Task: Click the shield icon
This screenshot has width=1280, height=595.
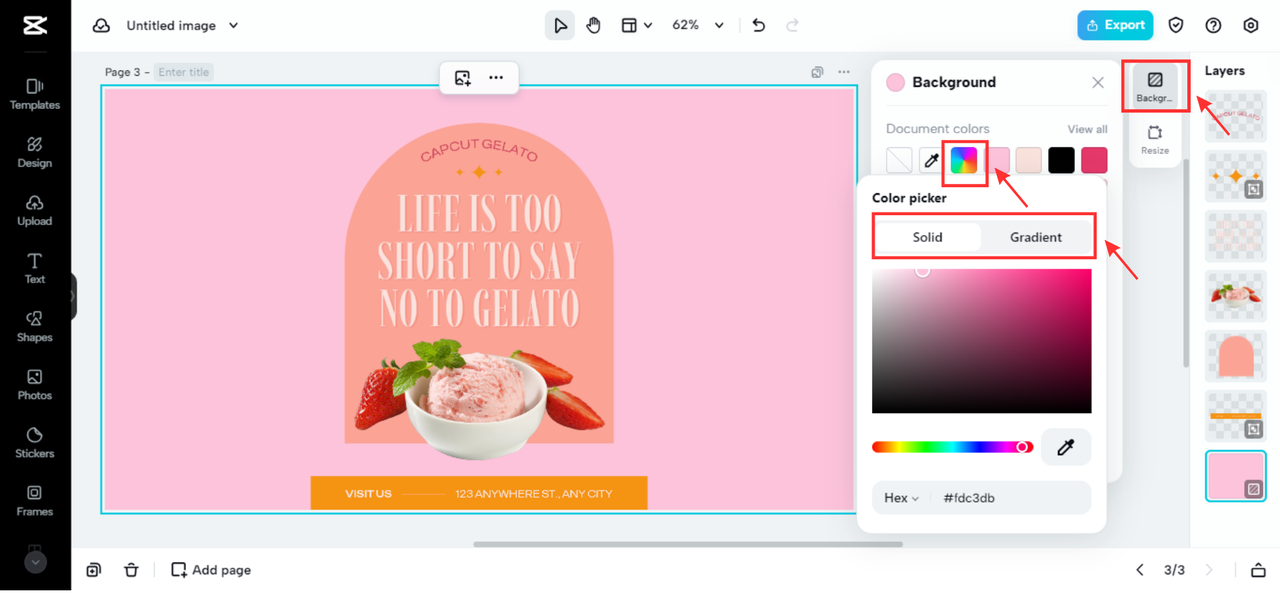Action: [1176, 26]
